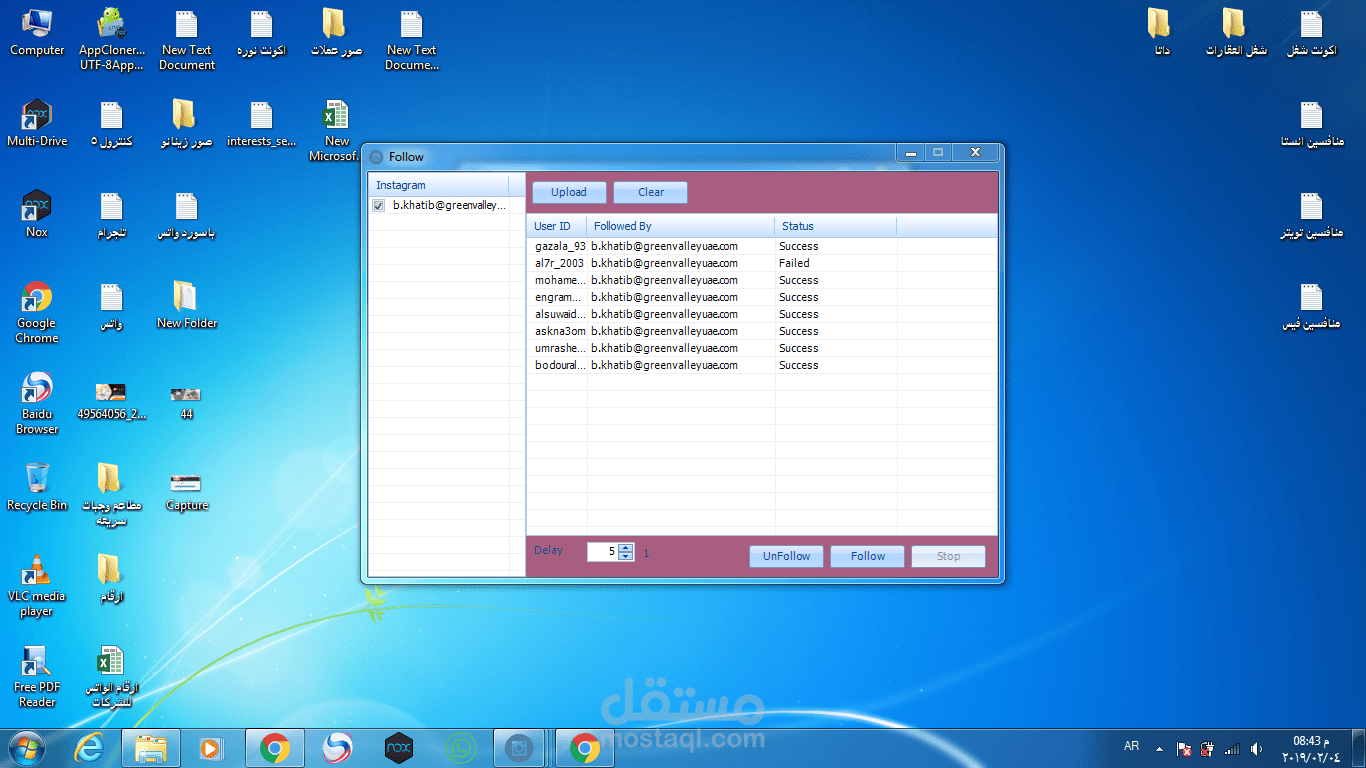Select the bodoural... user row
The height and width of the screenshot is (768, 1366).
pyautogui.click(x=762, y=365)
